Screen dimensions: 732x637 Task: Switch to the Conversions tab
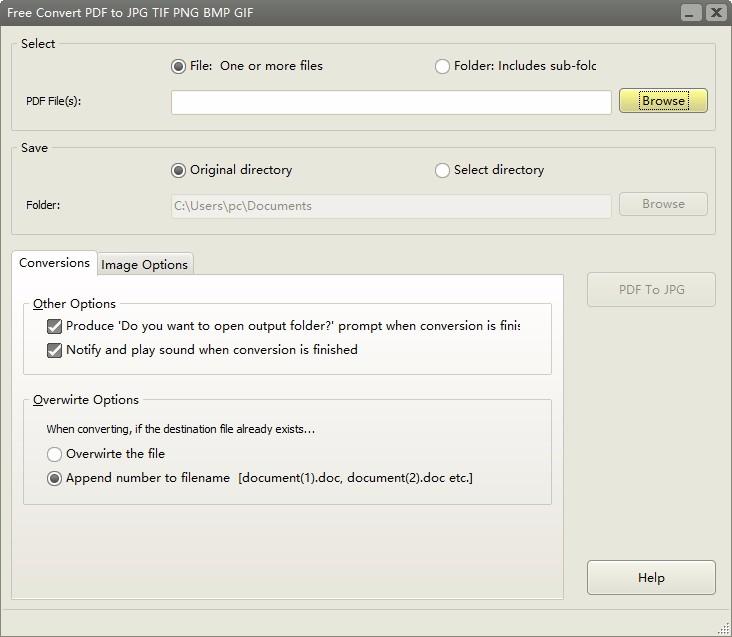click(x=54, y=263)
